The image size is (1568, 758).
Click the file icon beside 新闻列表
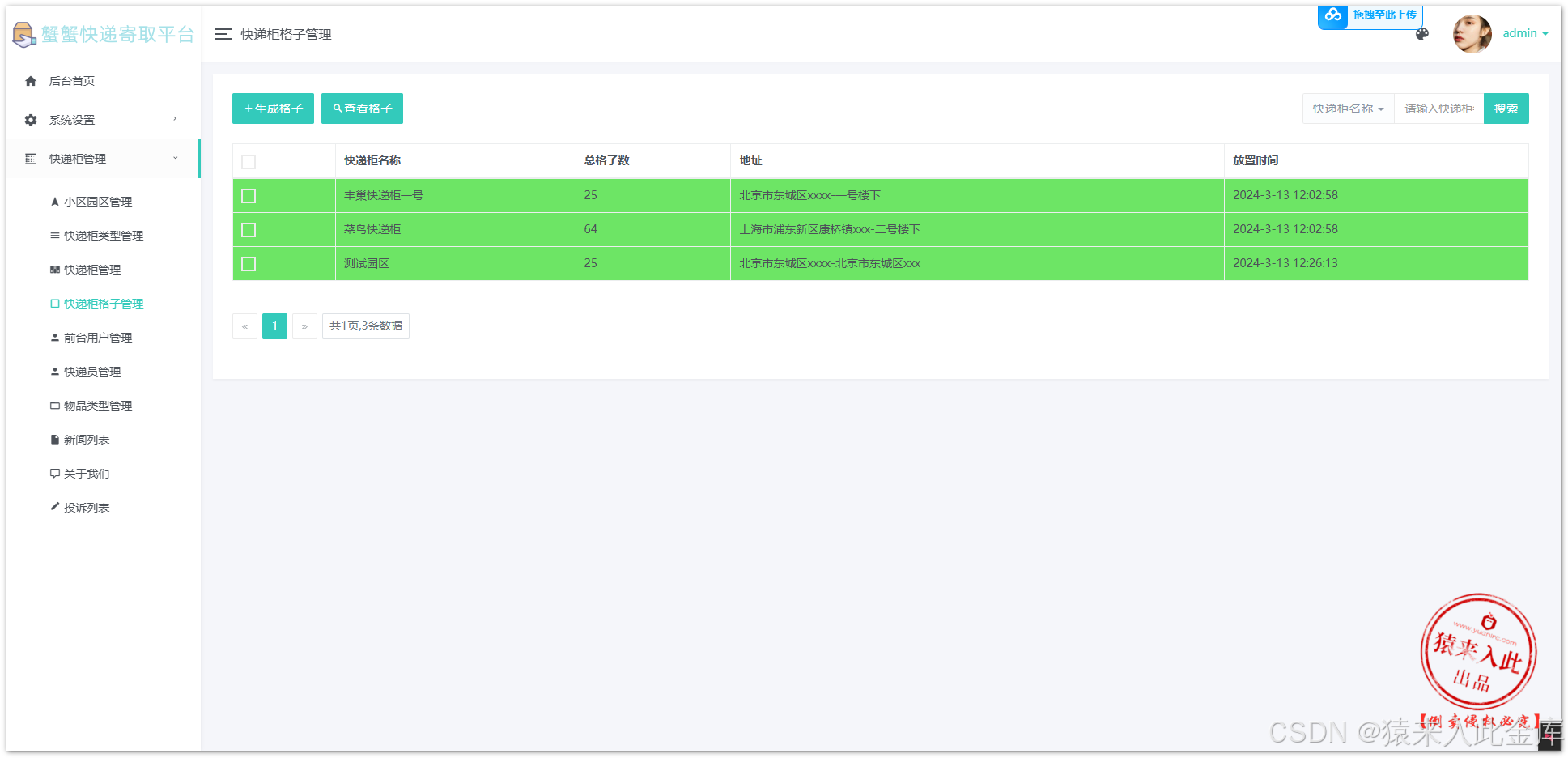point(55,440)
